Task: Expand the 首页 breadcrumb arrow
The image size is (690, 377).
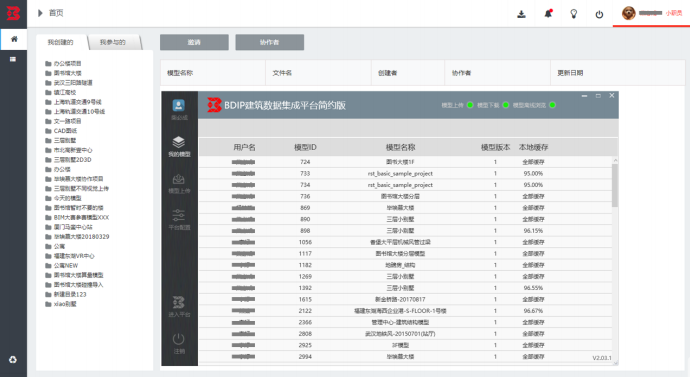Action: [x=40, y=13]
